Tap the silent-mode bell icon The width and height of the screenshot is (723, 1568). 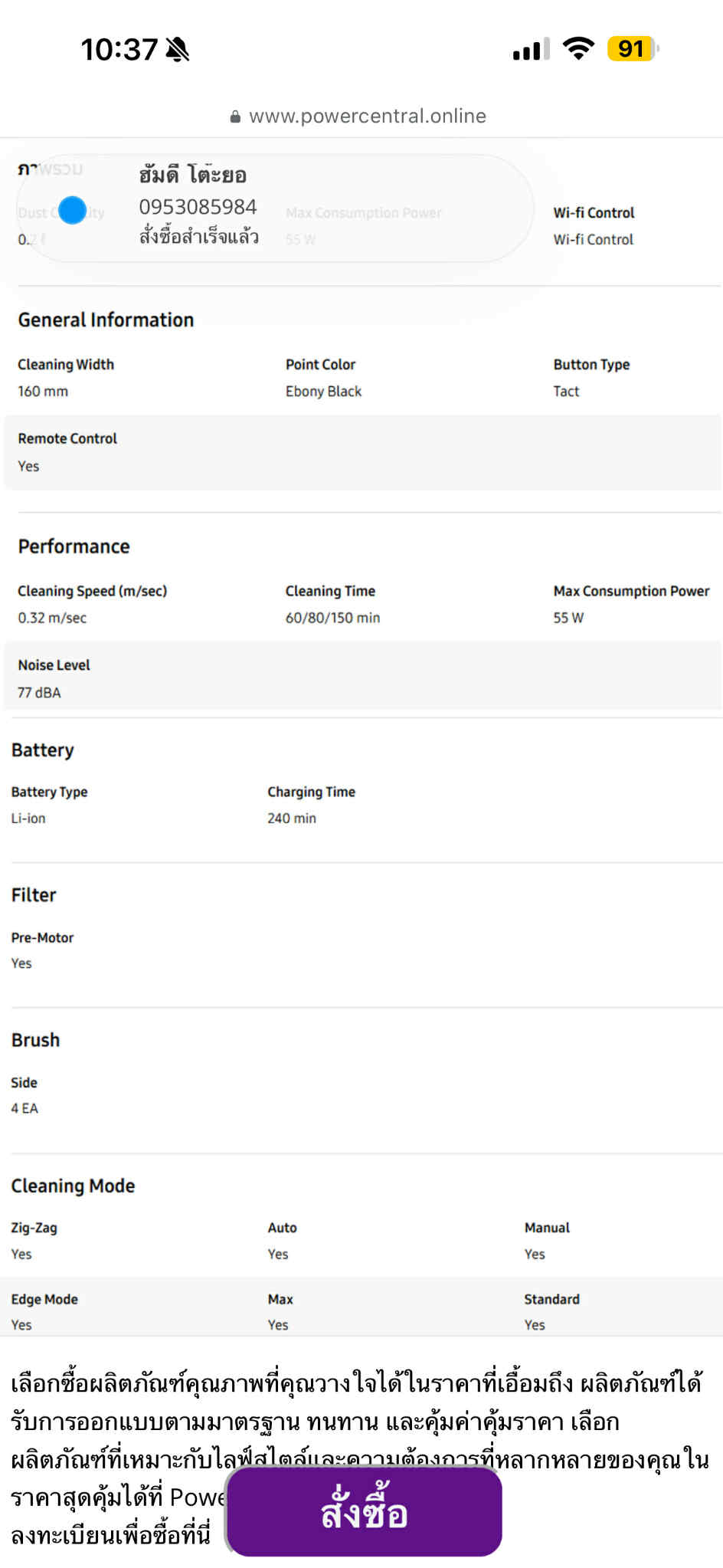(177, 50)
